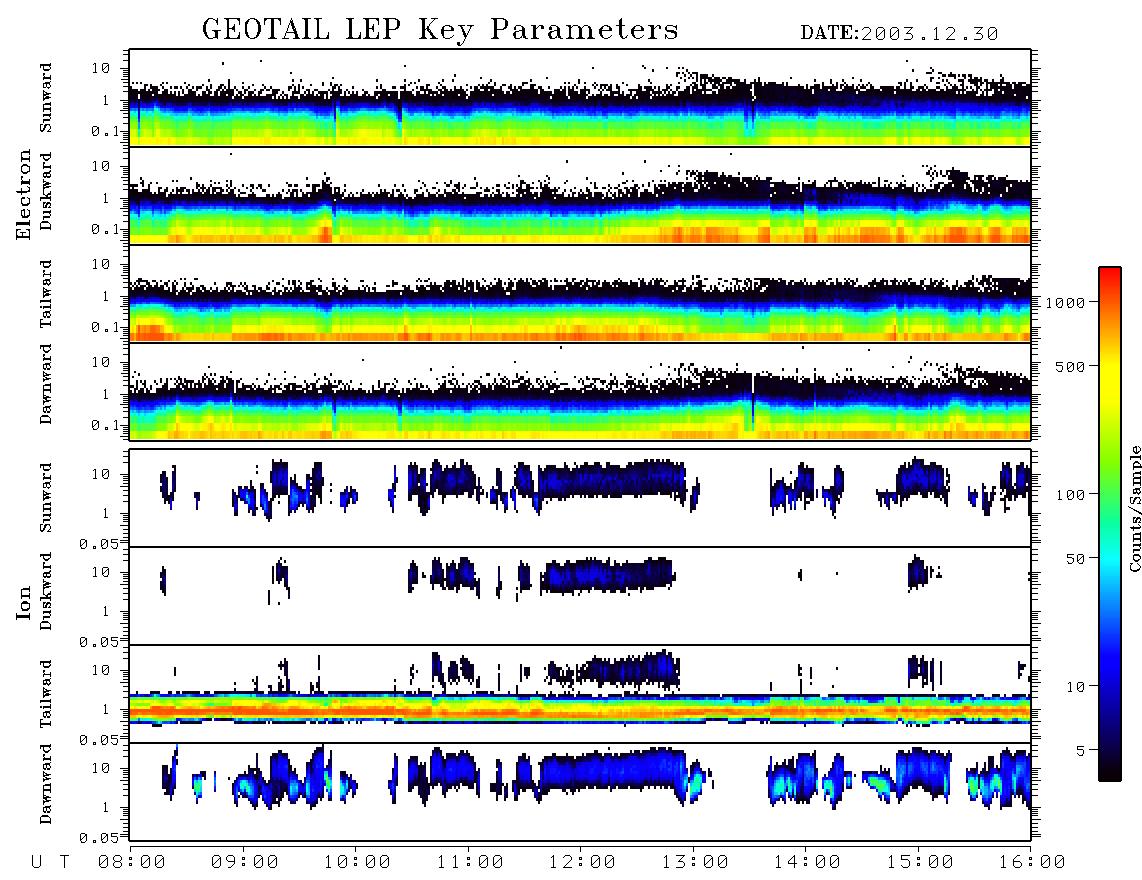Click the 'U T' time axis label
Image resolution: width=1142 pixels, height=880 pixels.
tap(50, 863)
